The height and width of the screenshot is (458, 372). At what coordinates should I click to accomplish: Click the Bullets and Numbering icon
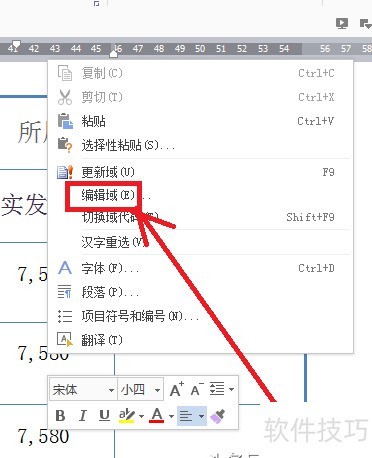pos(65,316)
